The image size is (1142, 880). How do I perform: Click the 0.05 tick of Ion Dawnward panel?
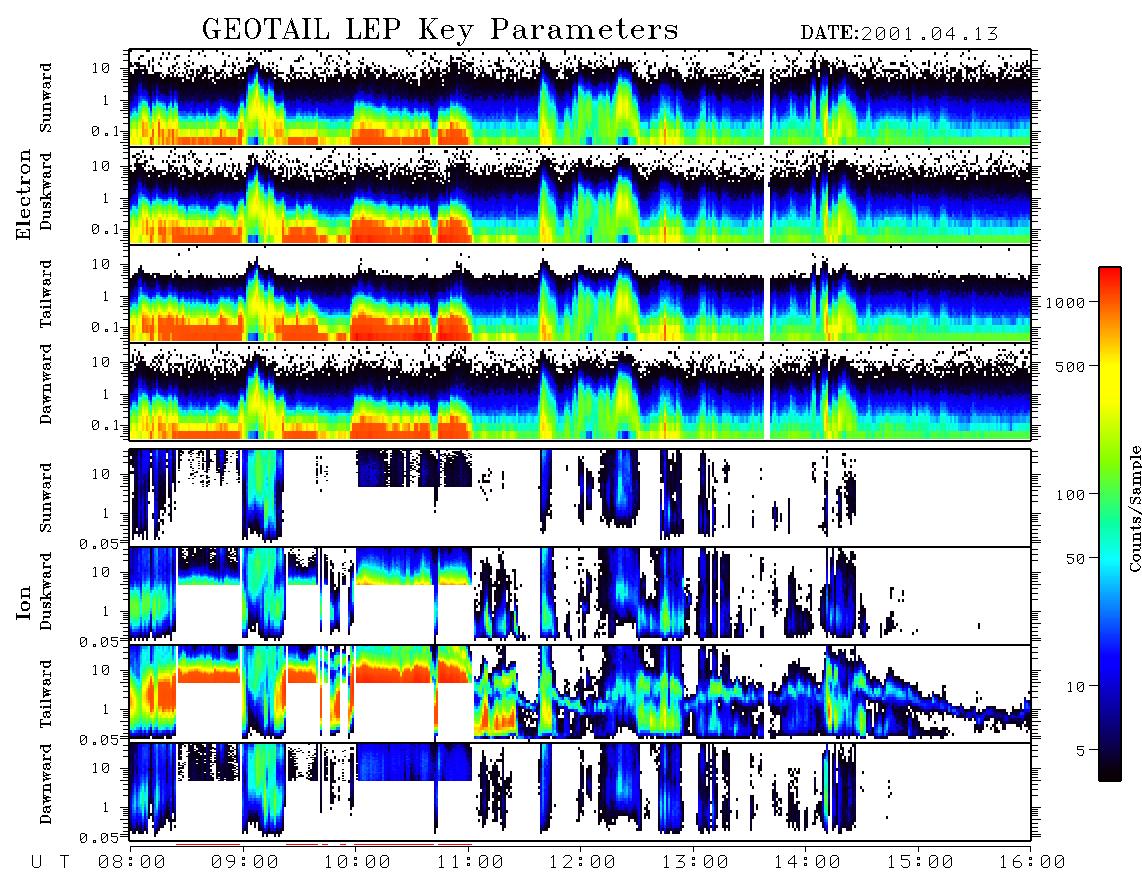[x=99, y=838]
